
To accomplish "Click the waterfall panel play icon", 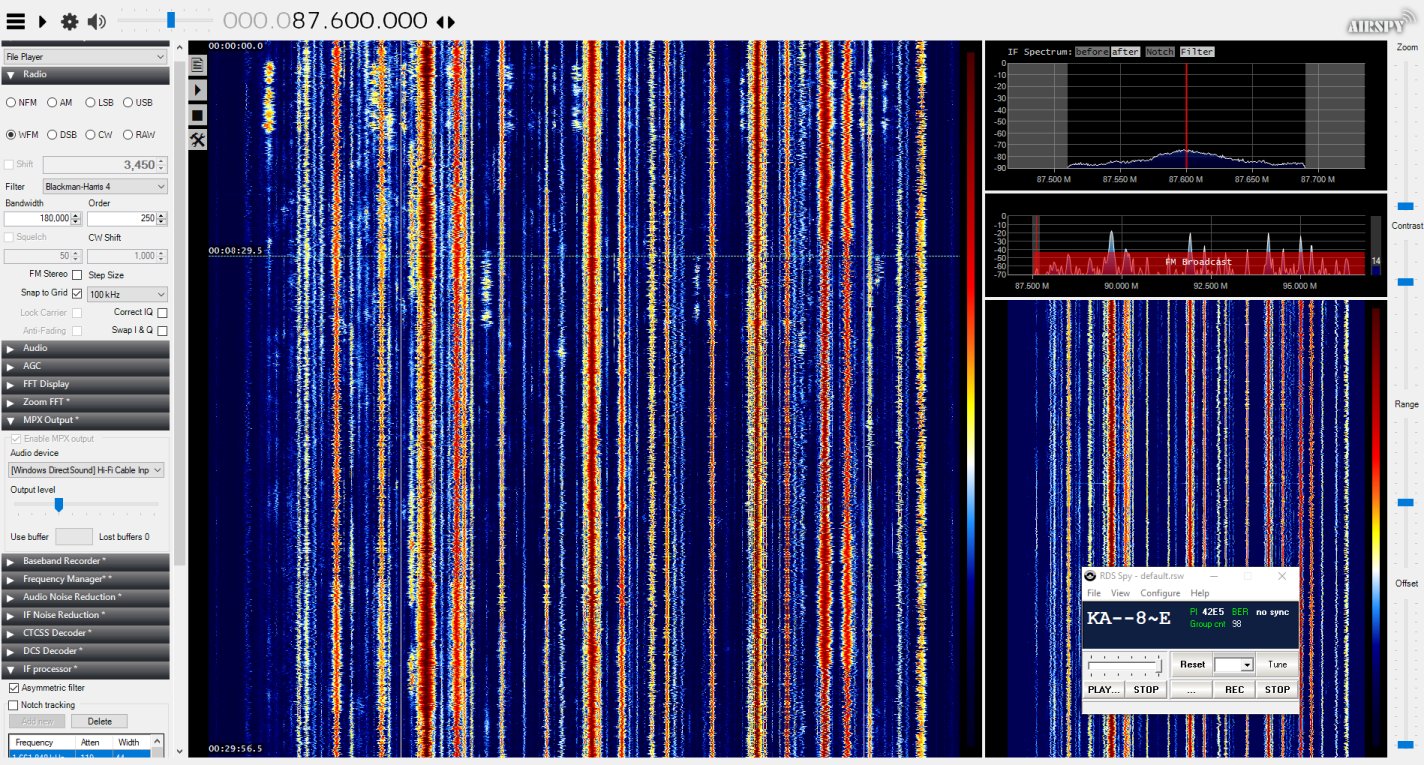I will pyautogui.click(x=198, y=90).
